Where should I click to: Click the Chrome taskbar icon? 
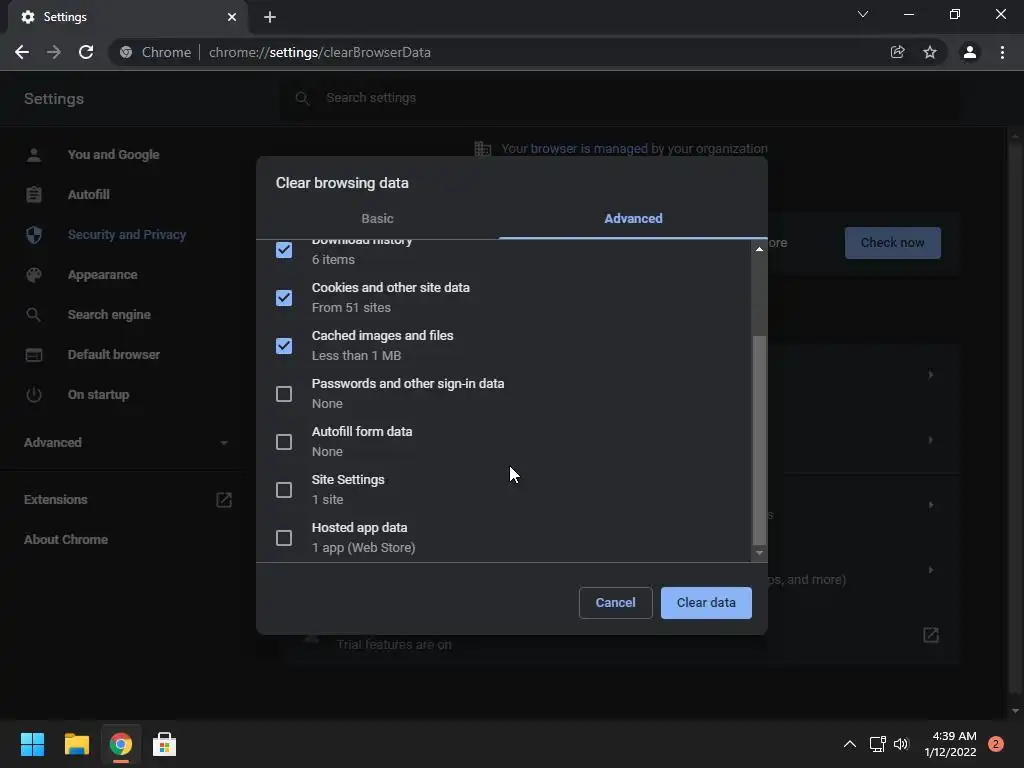click(121, 744)
